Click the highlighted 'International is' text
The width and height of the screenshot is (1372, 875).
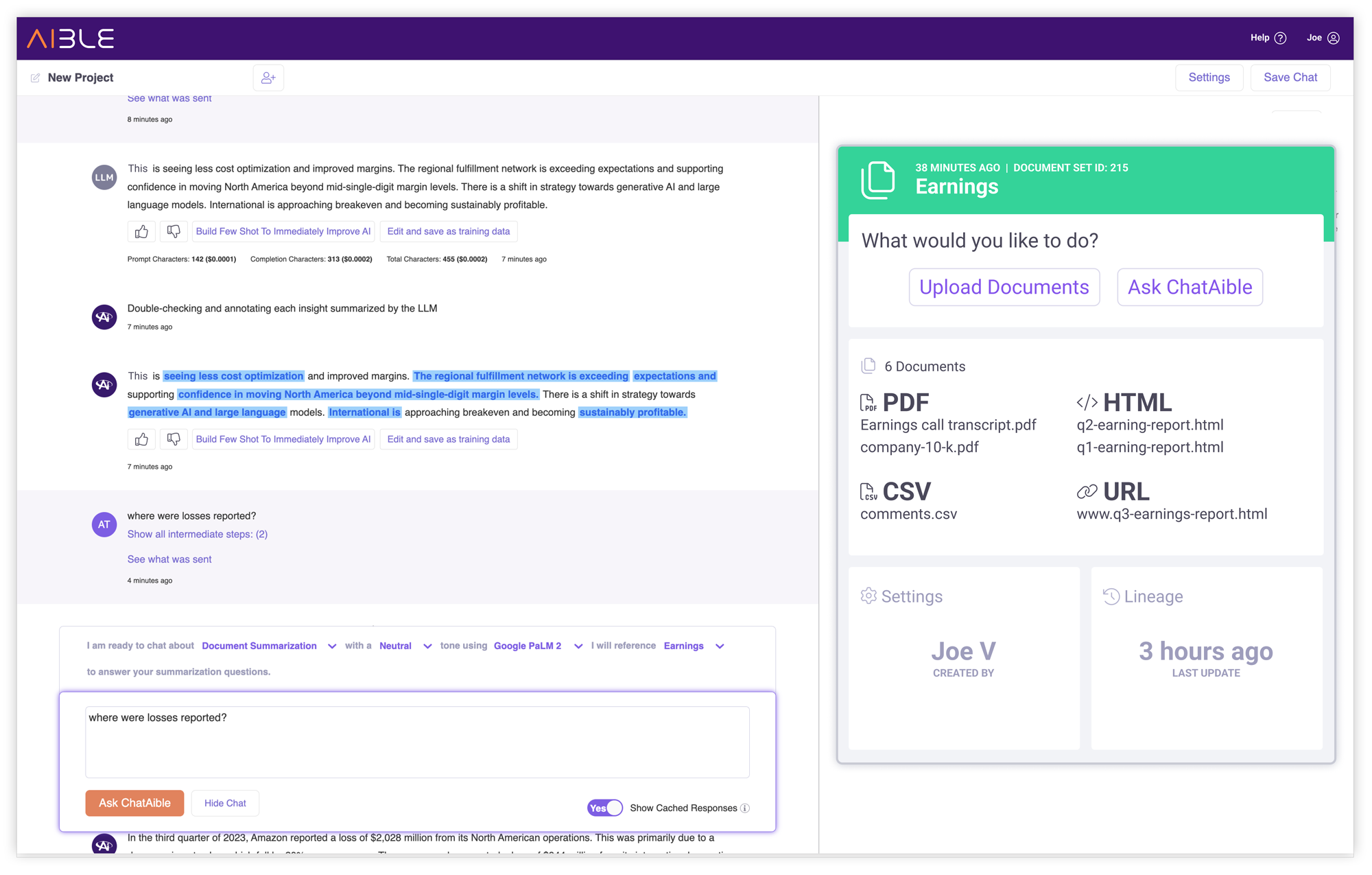pos(364,412)
